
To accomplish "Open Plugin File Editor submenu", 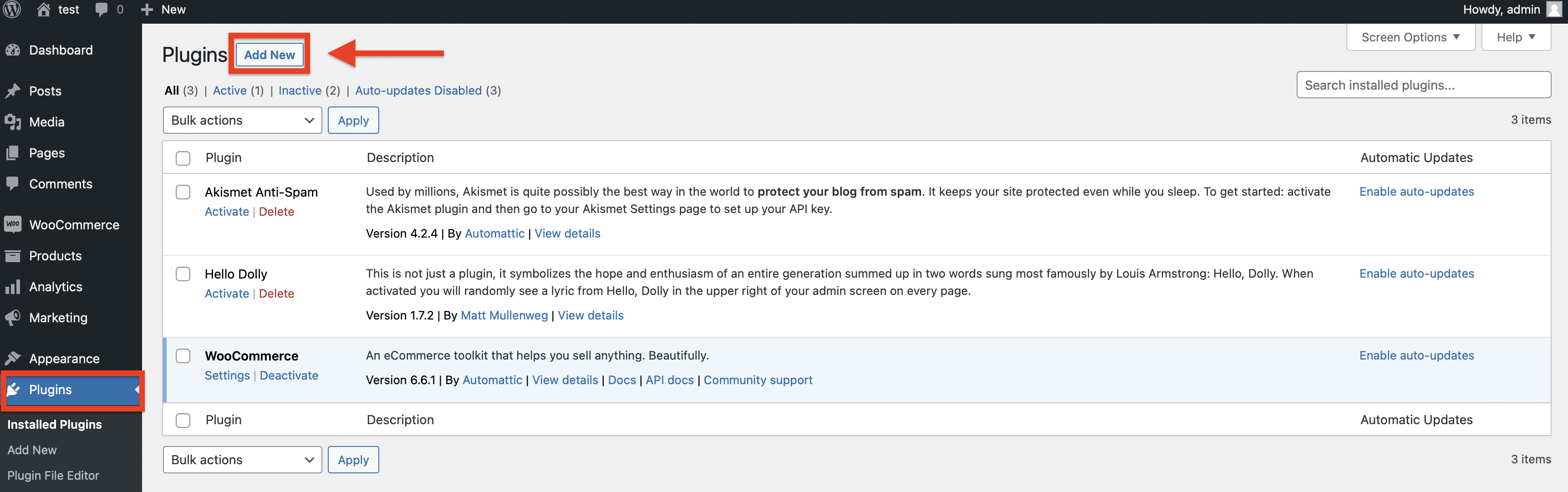I will tap(53, 476).
